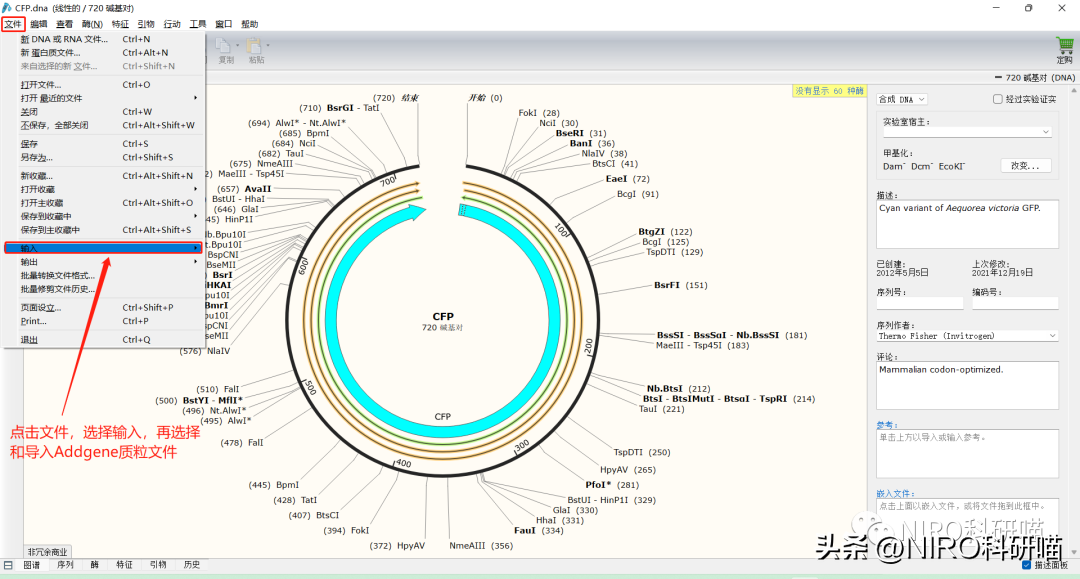1080x579 pixels.
Task: Switch to the 序列 tab
Action: coord(65,565)
